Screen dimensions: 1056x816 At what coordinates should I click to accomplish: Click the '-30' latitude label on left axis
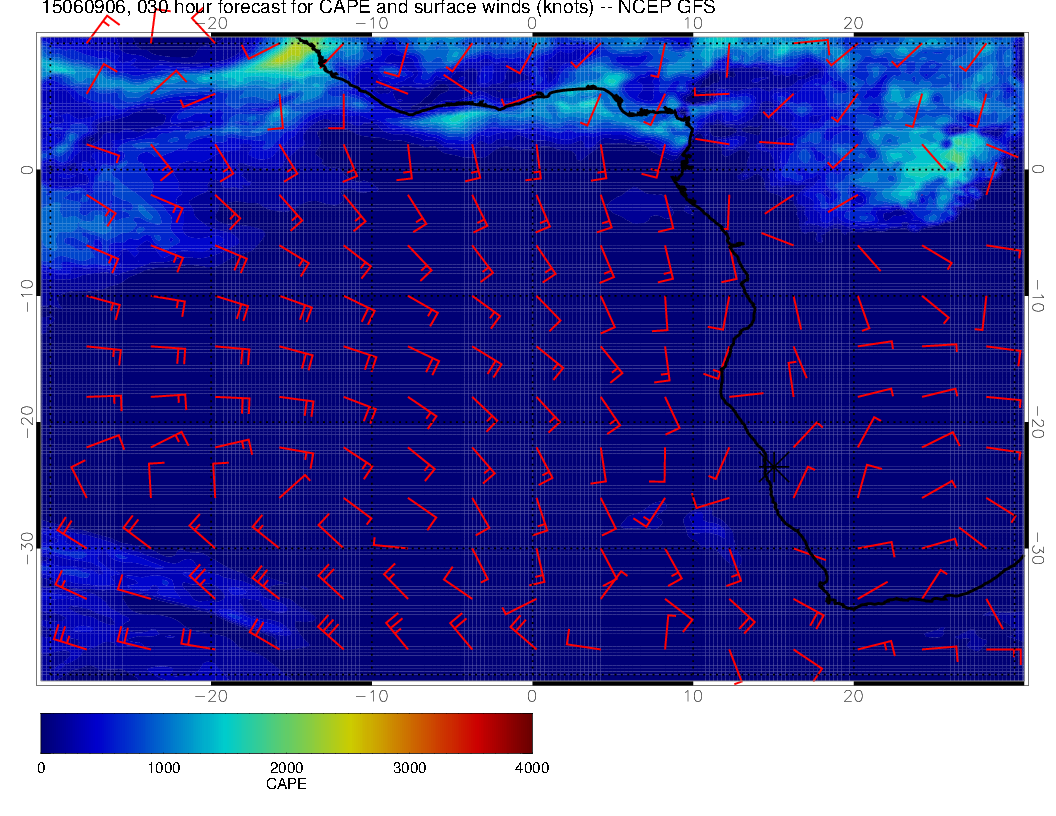point(26,549)
